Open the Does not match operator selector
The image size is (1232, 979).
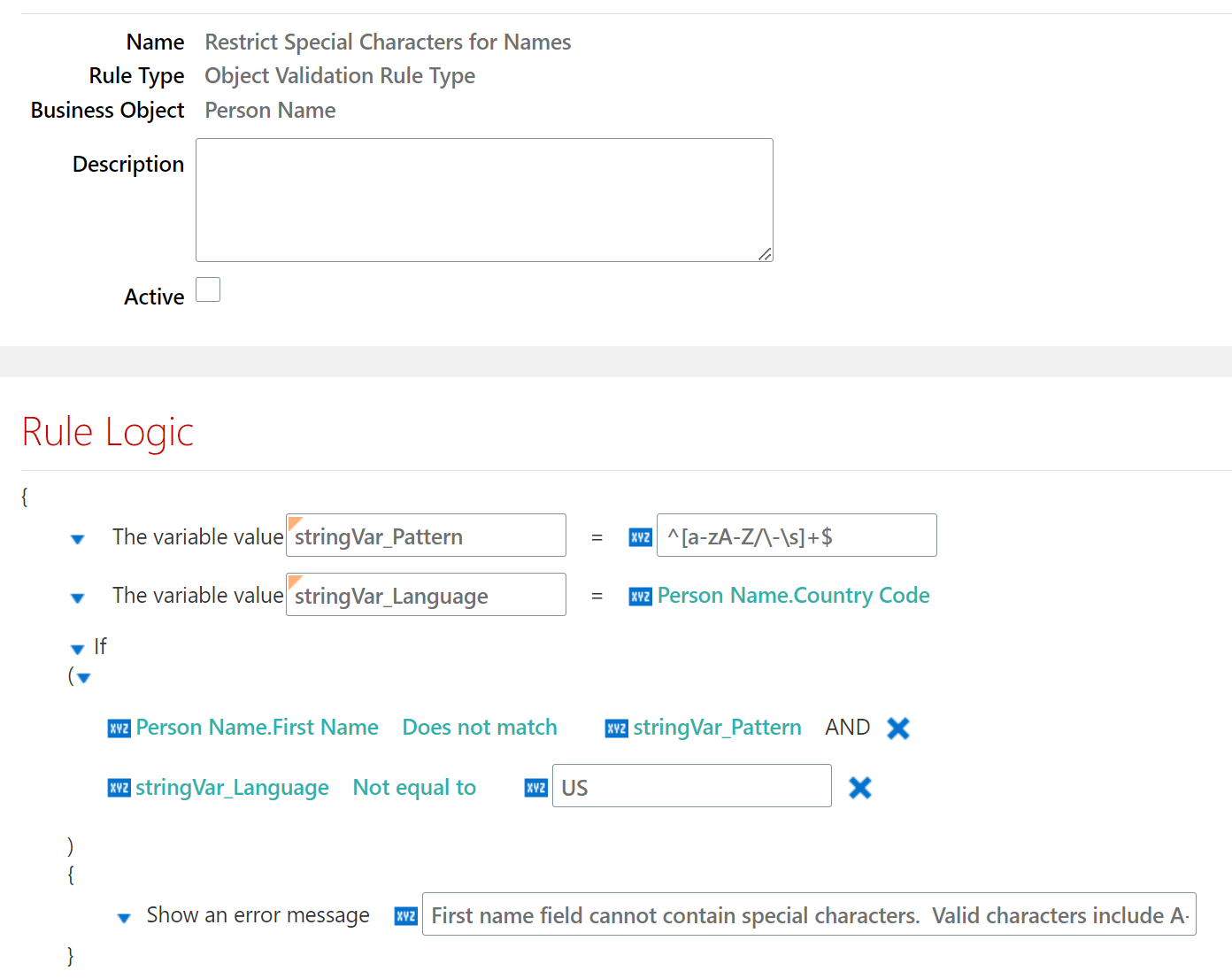pos(479,727)
